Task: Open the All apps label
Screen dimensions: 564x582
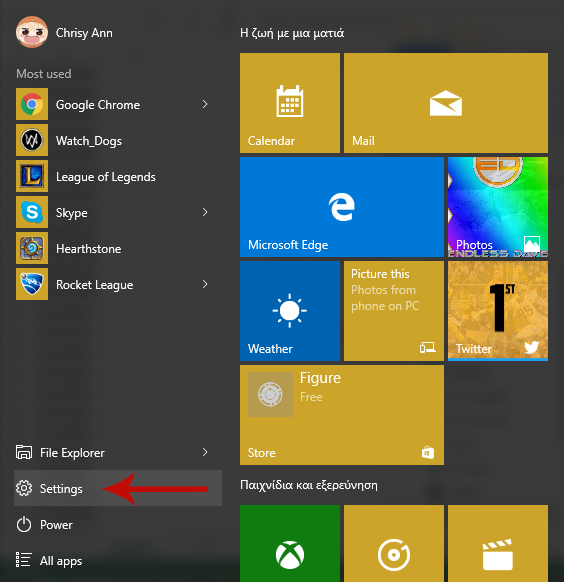Action: click(x=61, y=561)
